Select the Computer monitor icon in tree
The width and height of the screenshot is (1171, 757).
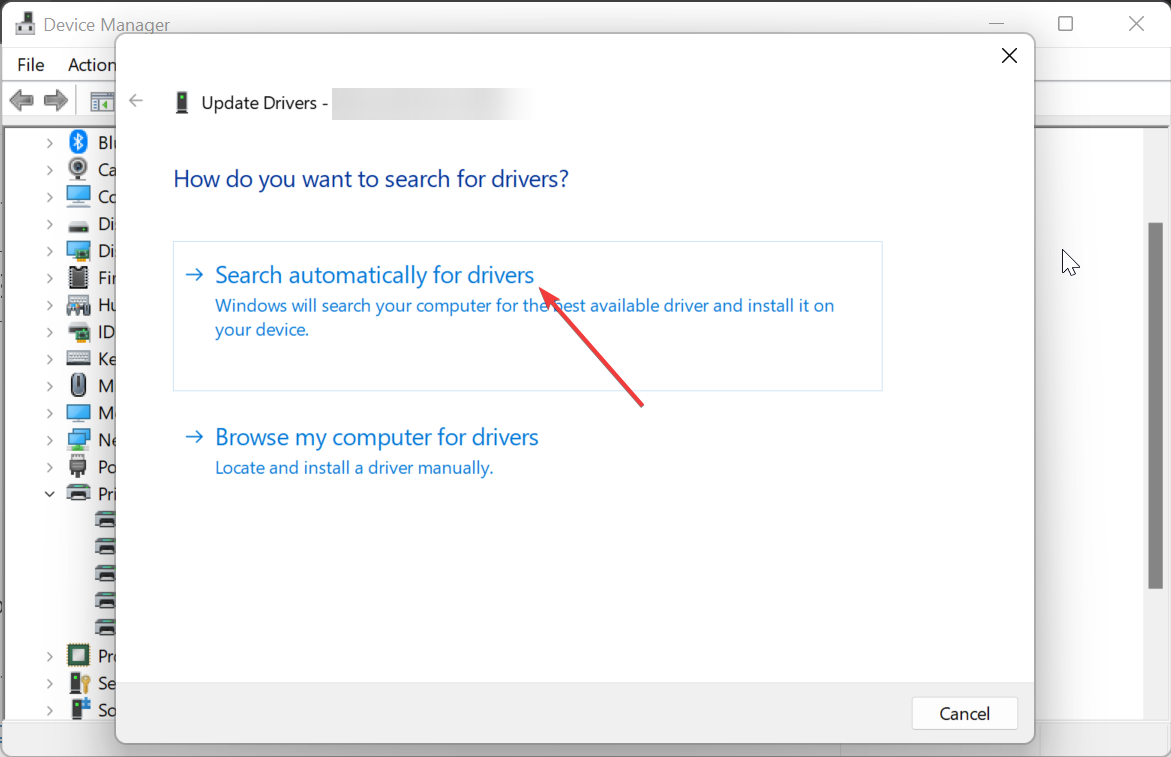[78, 196]
